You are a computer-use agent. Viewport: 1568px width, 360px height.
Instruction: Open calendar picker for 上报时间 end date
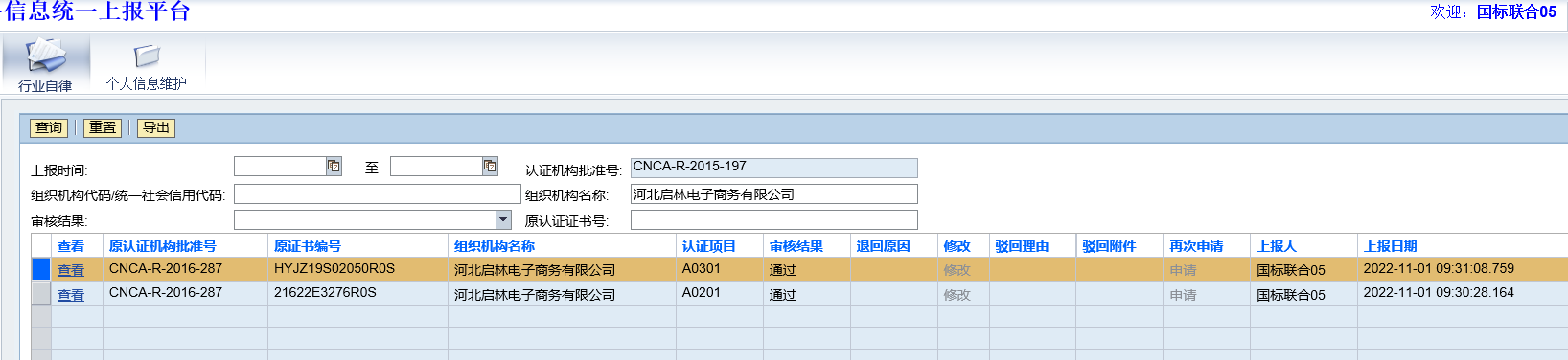click(x=490, y=166)
